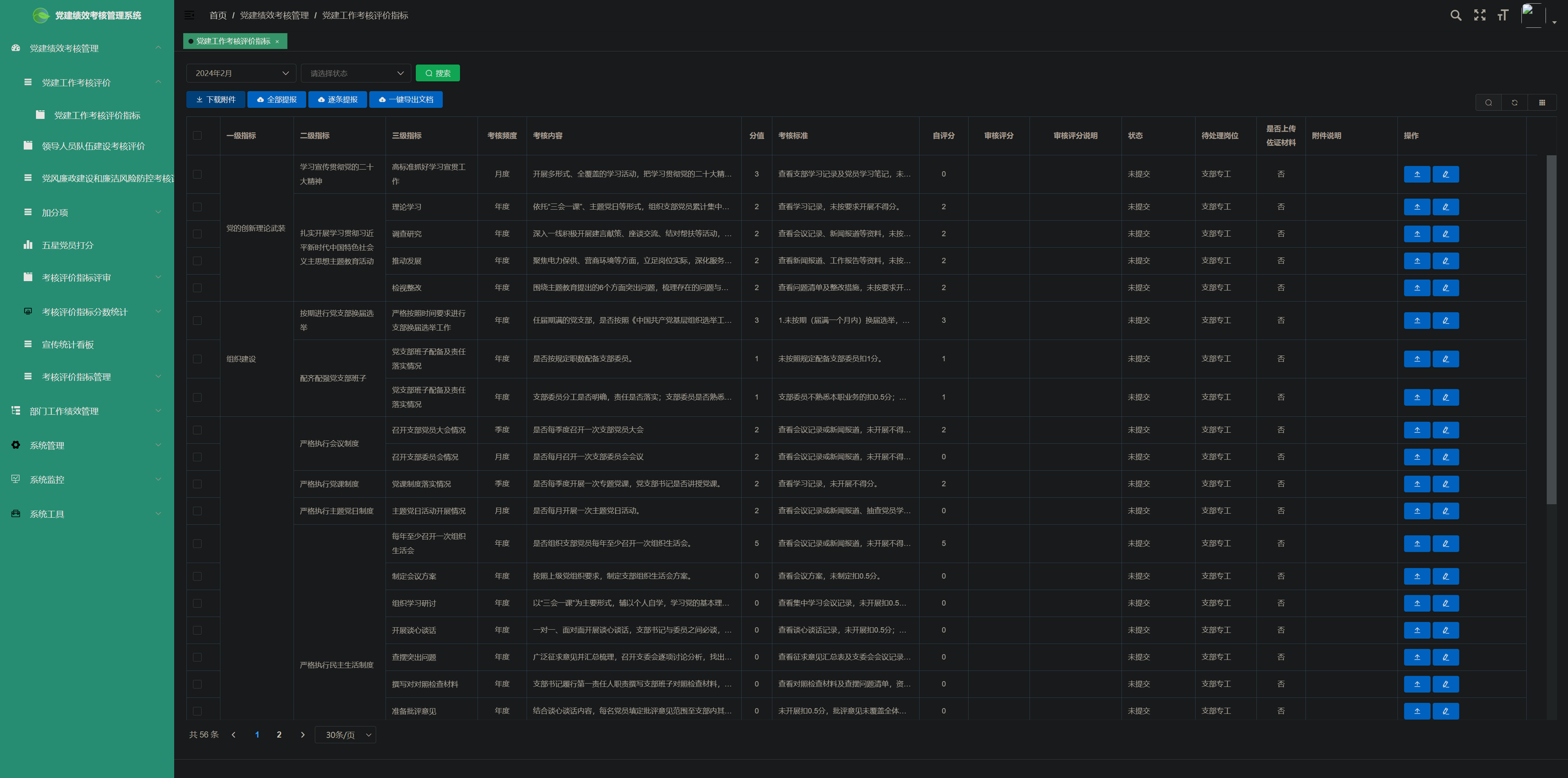1568x778 pixels.
Task: Expand the 考核评价指标评审 menu
Action: tap(87, 277)
